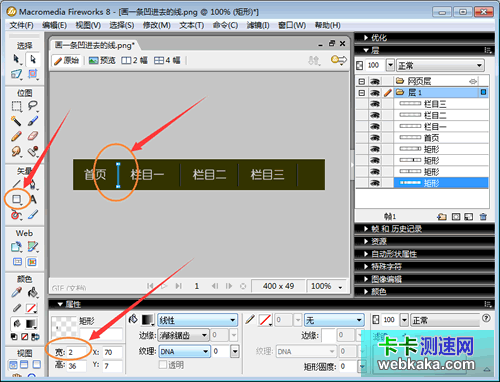This screenshot has width=500, height=382.
Task: Toggle eye icon for 层 1
Action: [x=375, y=93]
